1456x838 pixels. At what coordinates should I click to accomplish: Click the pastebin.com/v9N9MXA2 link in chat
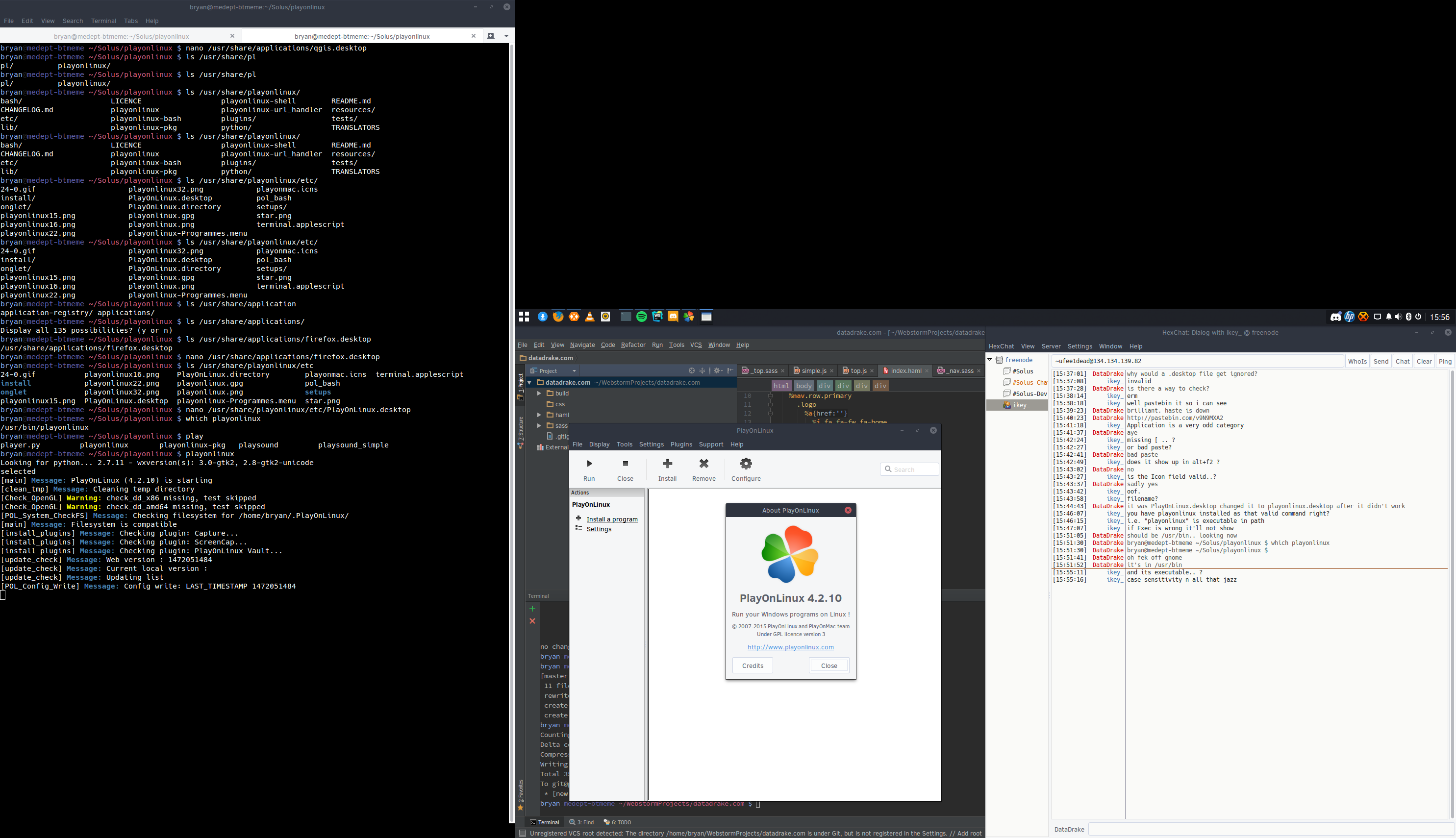(x=1175, y=419)
